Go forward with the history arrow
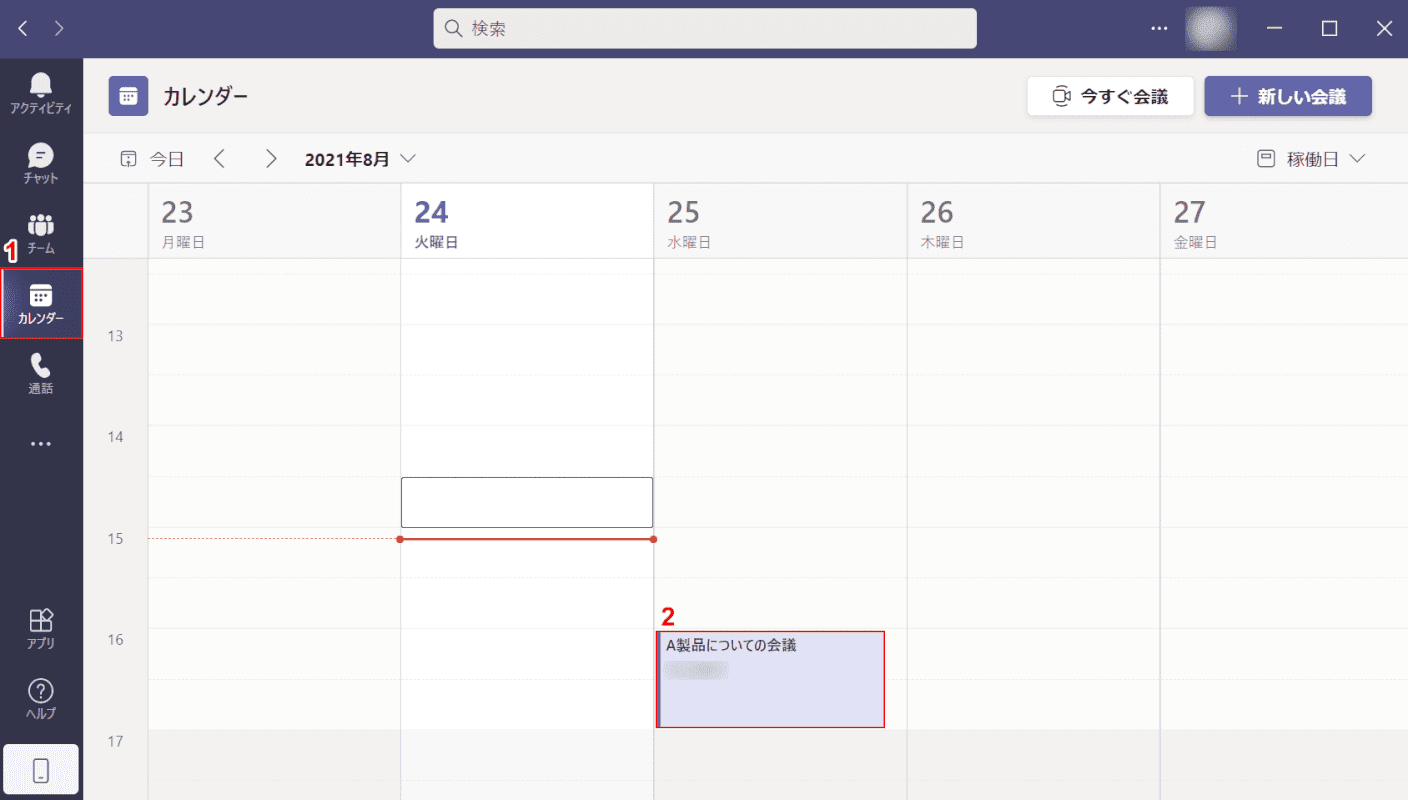1408x800 pixels. point(60,28)
